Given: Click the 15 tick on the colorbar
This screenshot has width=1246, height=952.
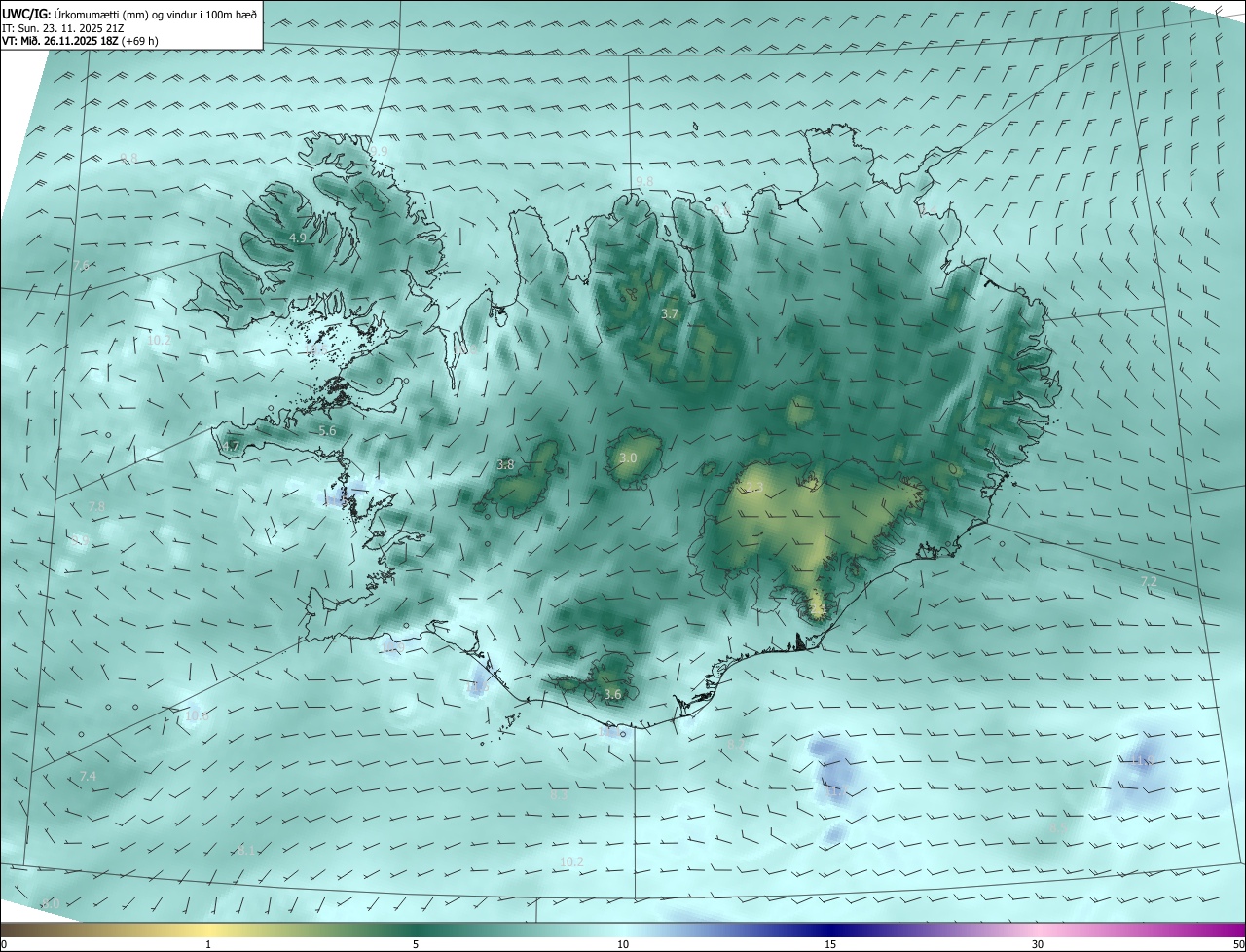Looking at the screenshot, I should coord(830,944).
